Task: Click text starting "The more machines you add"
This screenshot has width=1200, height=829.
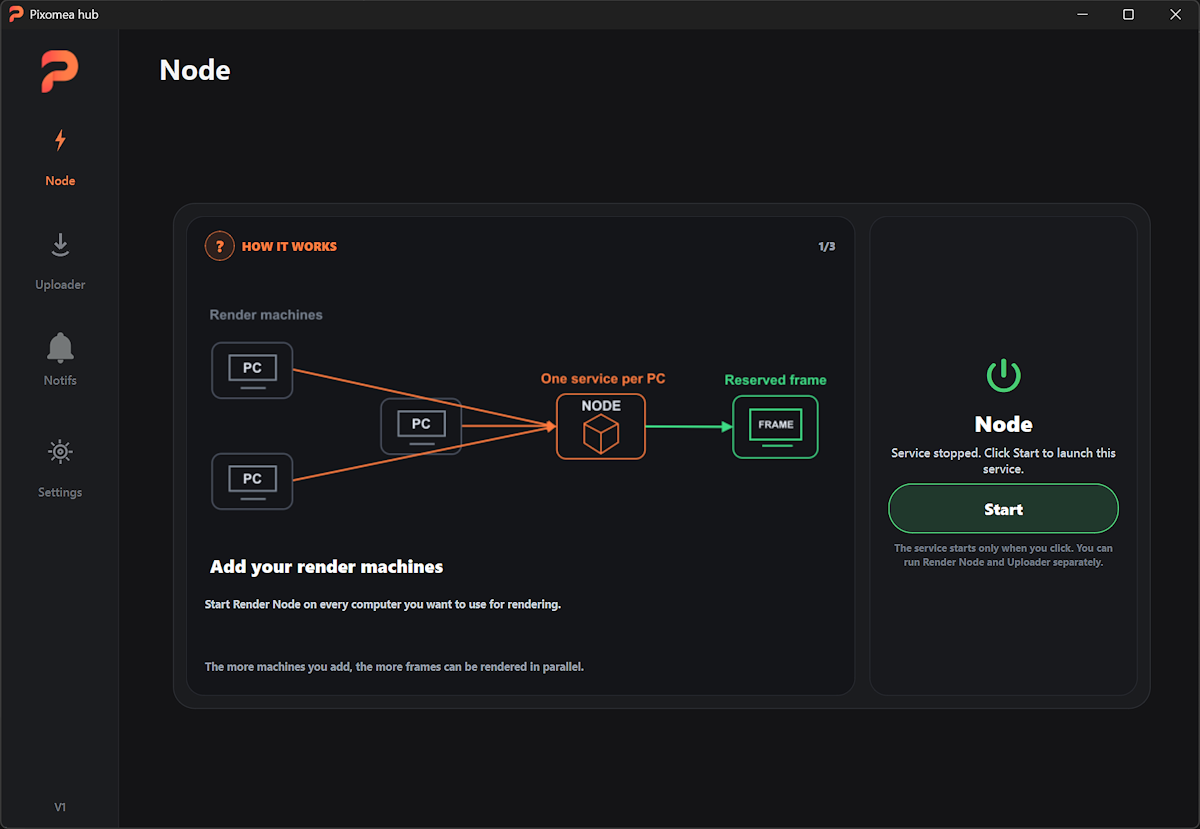Action: pyautogui.click(x=394, y=666)
